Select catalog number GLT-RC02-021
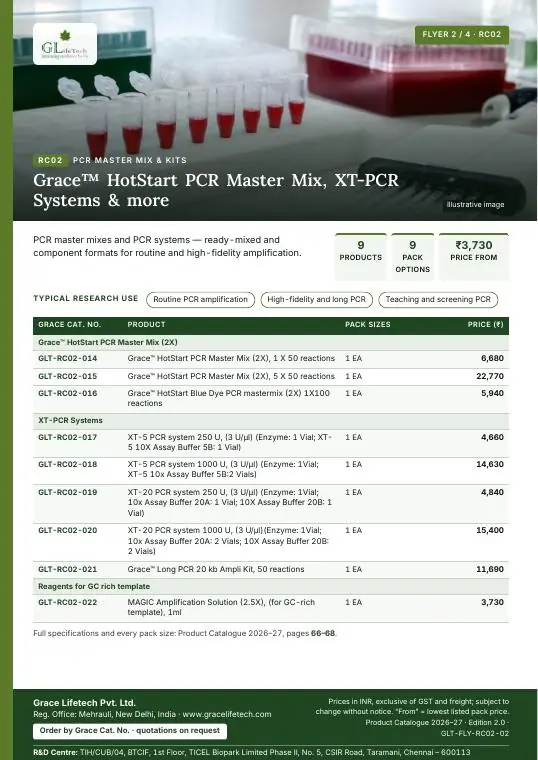Image resolution: width=538 pixels, height=760 pixels. 67,570
